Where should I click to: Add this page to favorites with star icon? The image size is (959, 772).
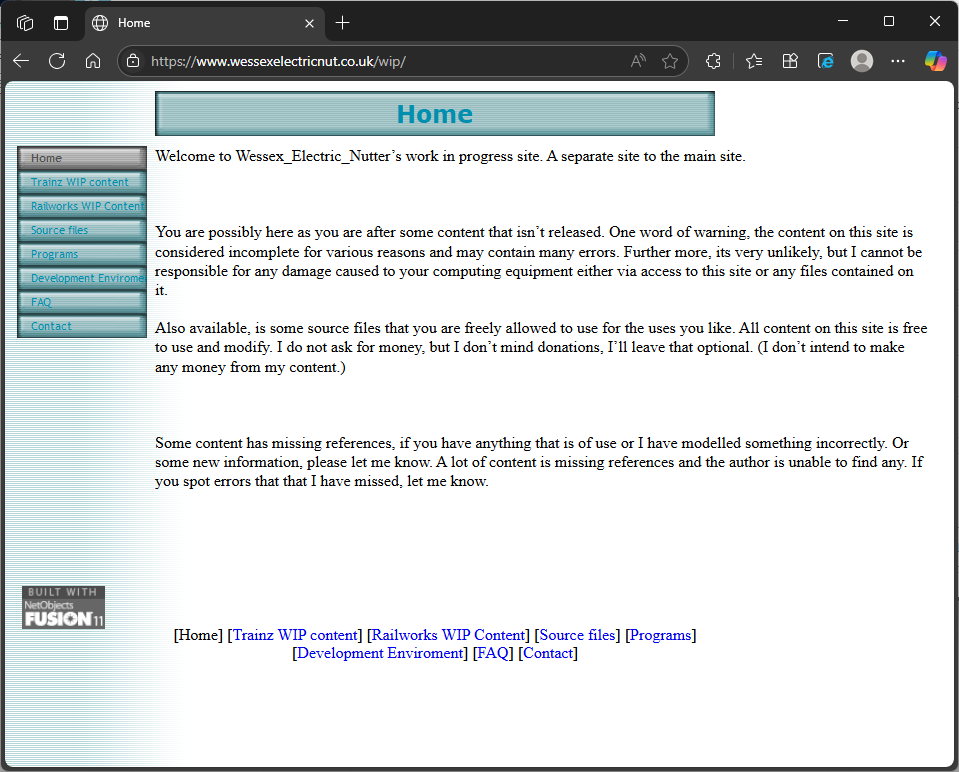pyautogui.click(x=670, y=61)
